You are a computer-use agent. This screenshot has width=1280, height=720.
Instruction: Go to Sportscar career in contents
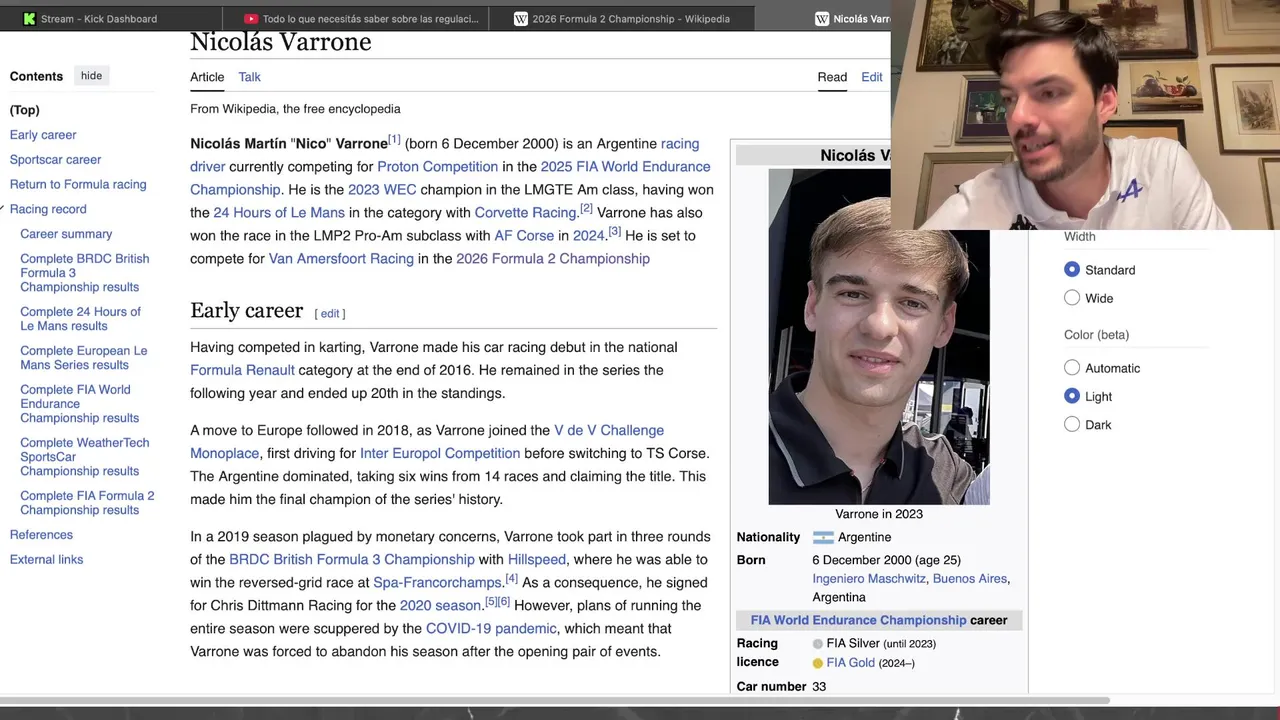tap(55, 160)
